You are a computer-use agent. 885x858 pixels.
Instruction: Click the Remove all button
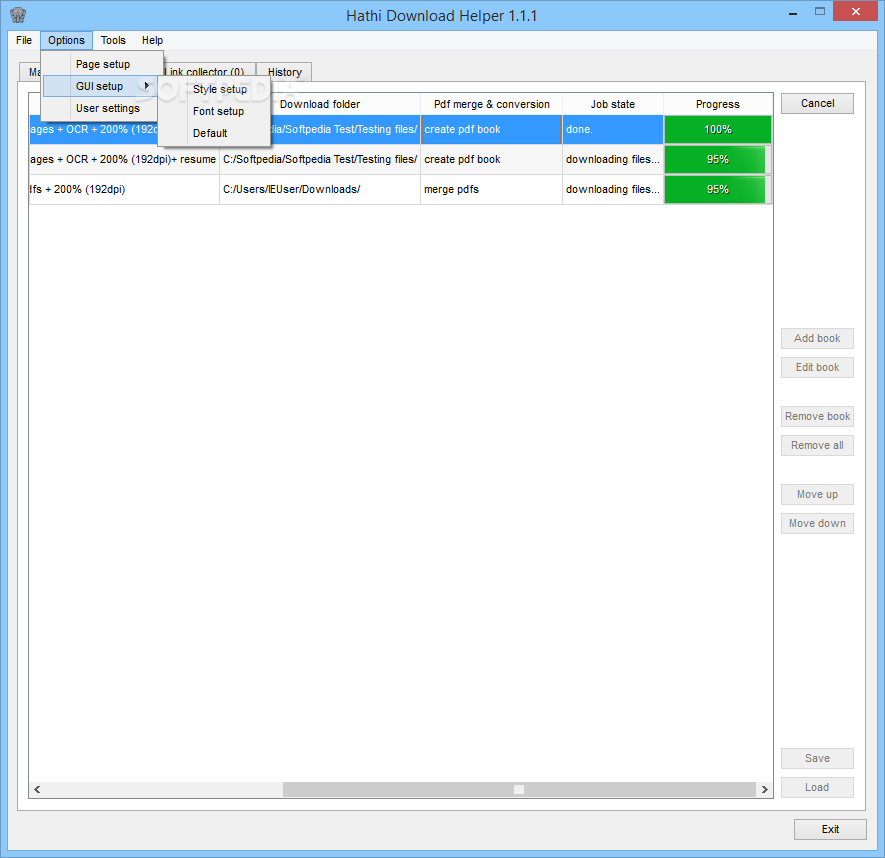point(817,445)
